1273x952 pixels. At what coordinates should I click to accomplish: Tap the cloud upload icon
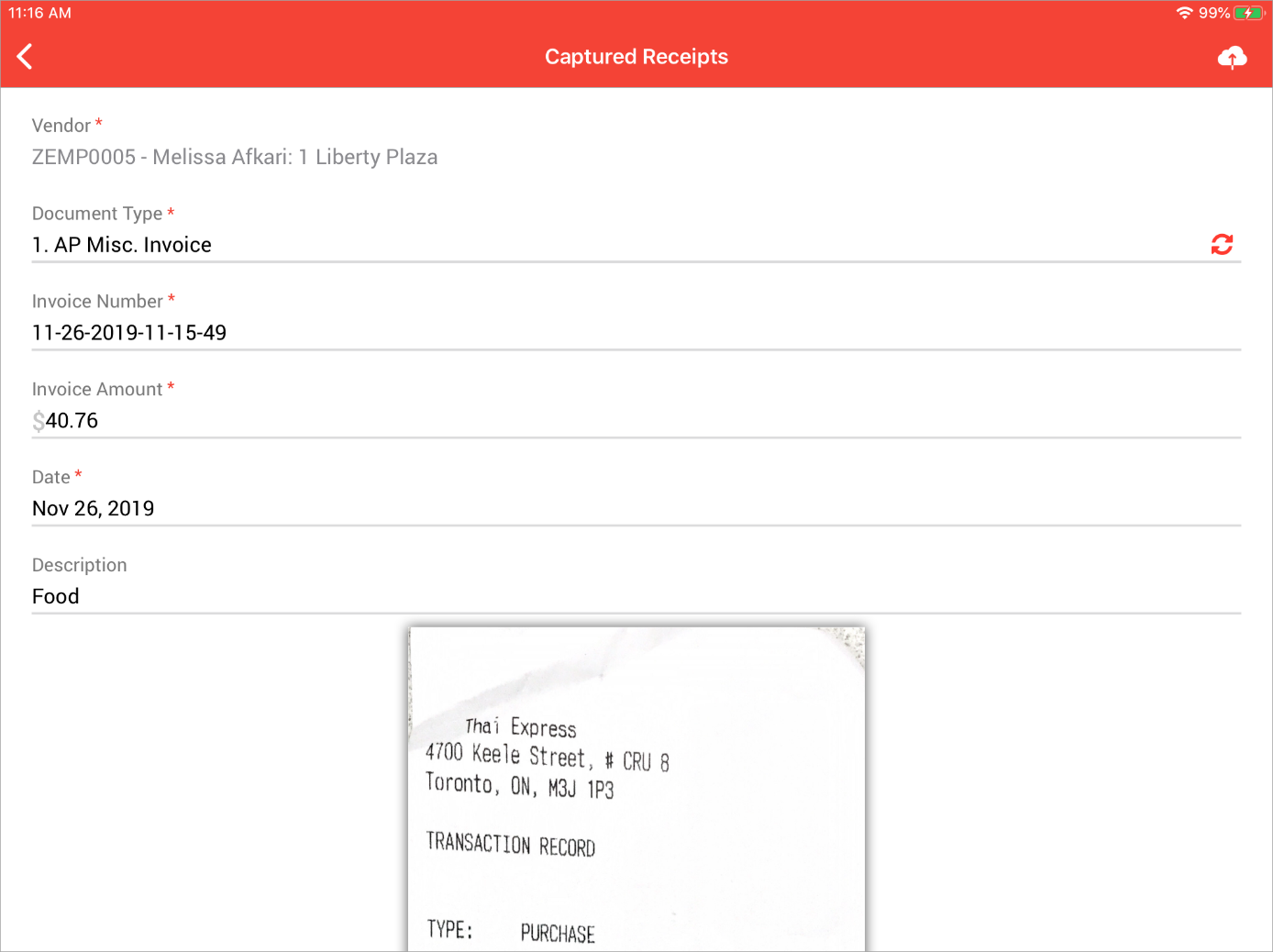[x=1232, y=58]
